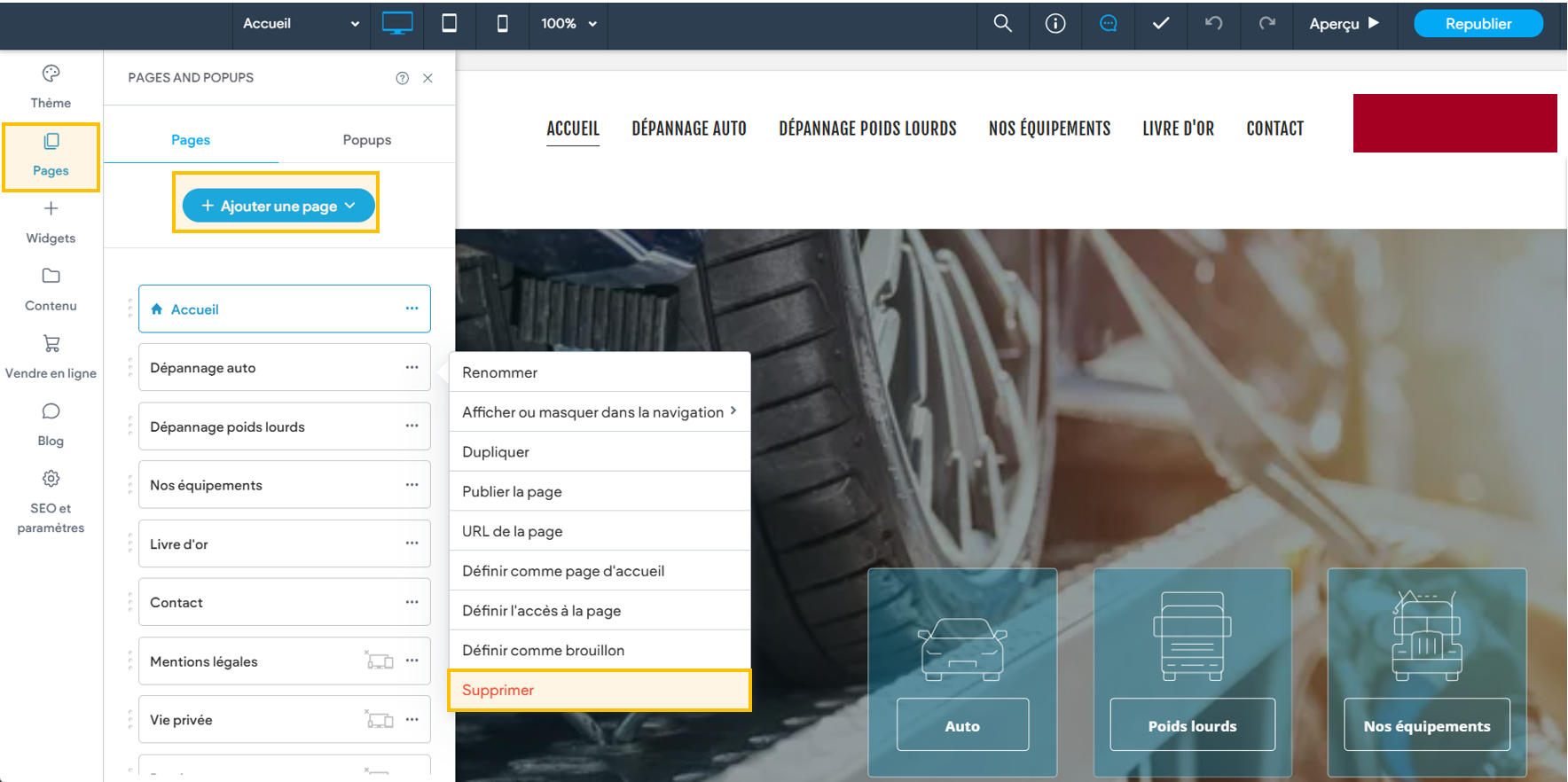Select the Accueil page in list
Screen dimensions: 1568x782
point(285,309)
